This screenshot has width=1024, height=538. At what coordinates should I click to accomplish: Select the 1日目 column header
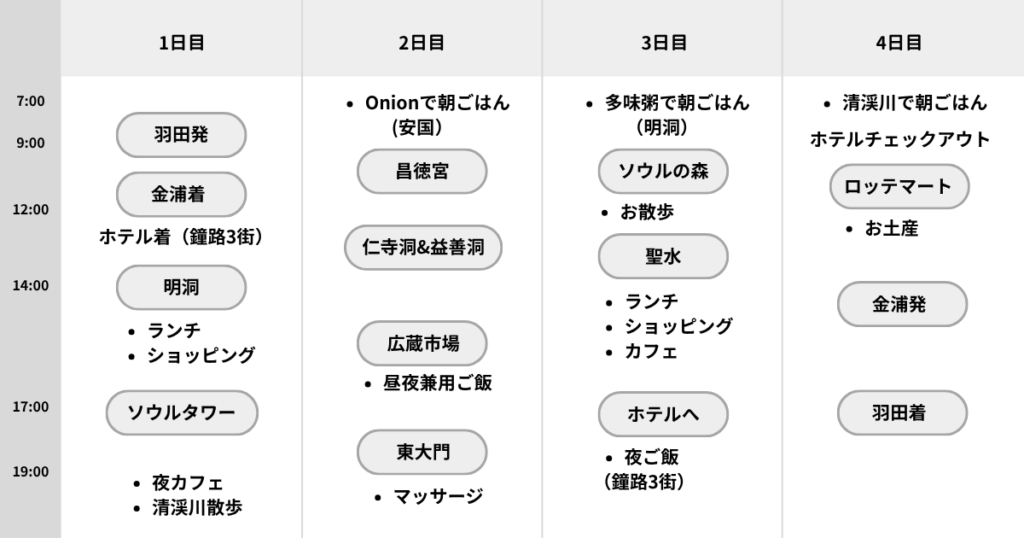(x=181, y=43)
